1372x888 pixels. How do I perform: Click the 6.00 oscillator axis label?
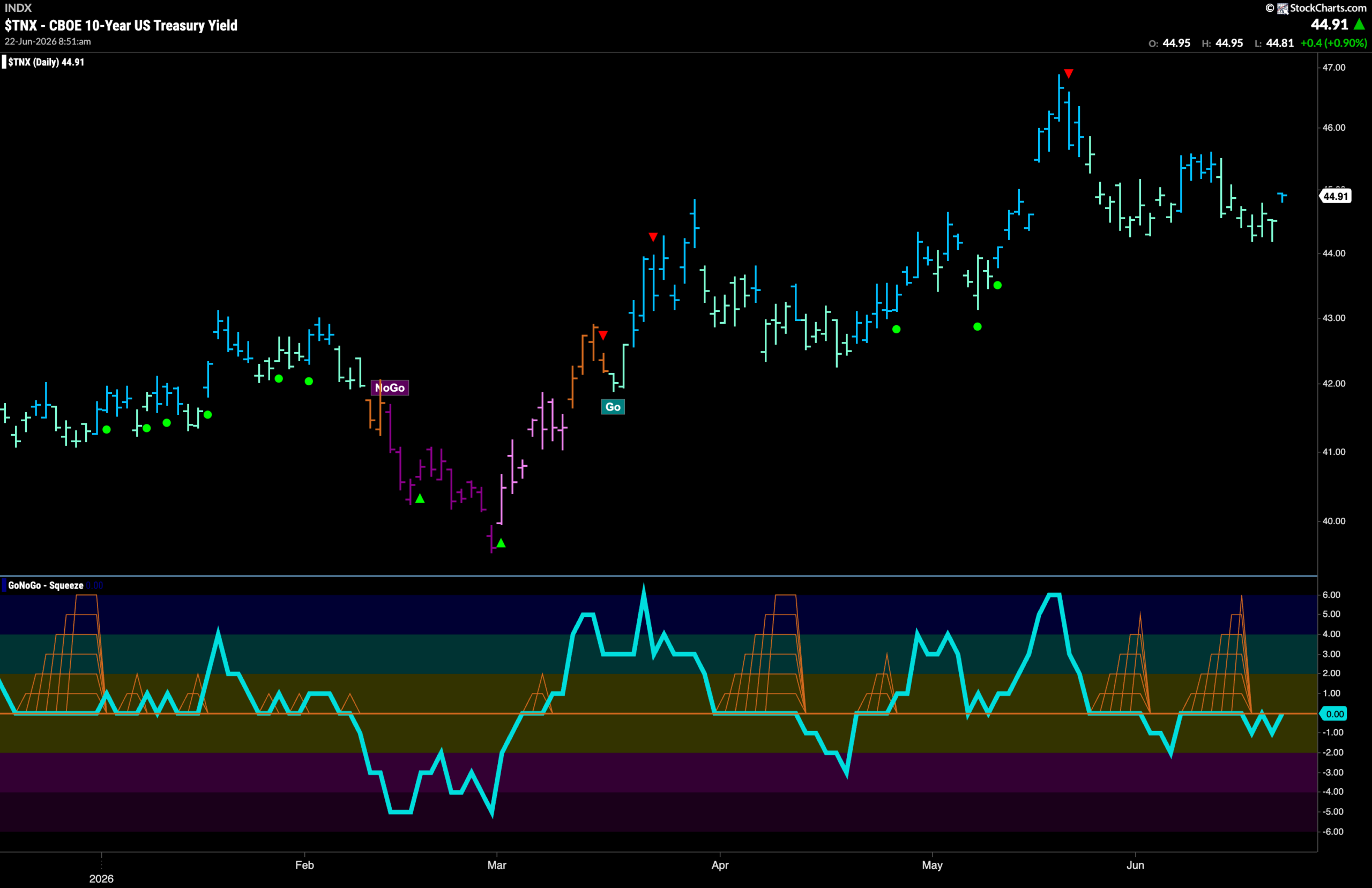coord(1332,594)
